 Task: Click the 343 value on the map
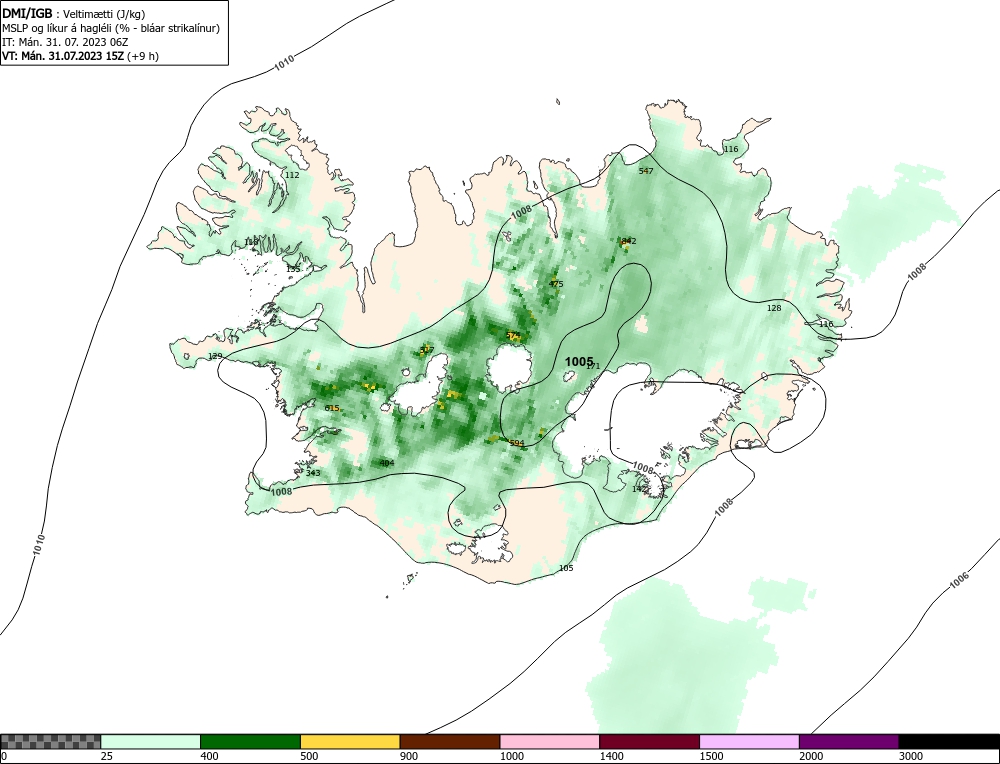(x=313, y=473)
